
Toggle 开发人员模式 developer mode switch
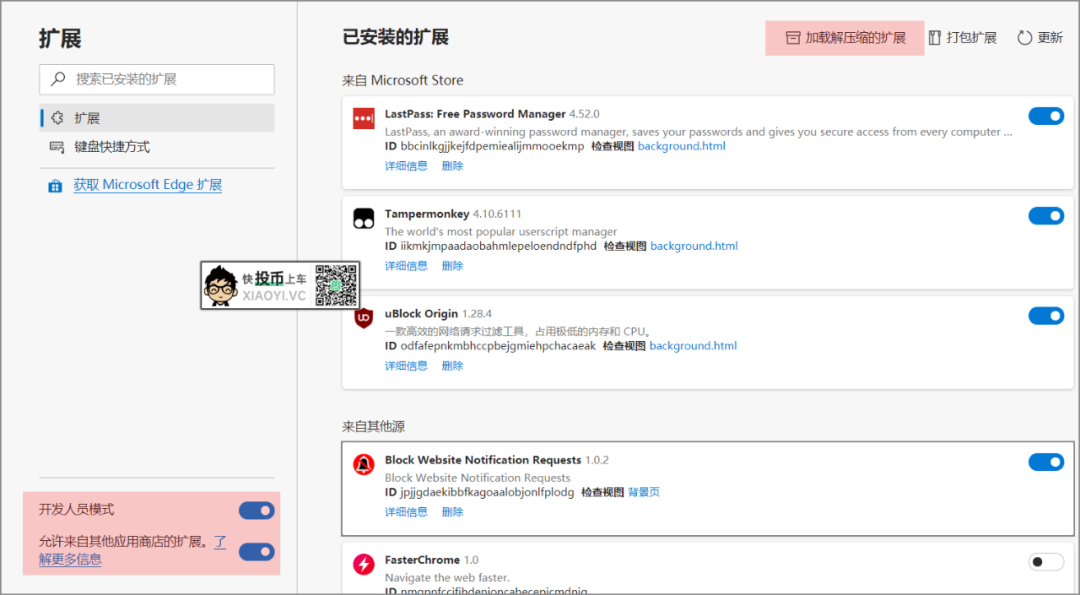point(256,511)
